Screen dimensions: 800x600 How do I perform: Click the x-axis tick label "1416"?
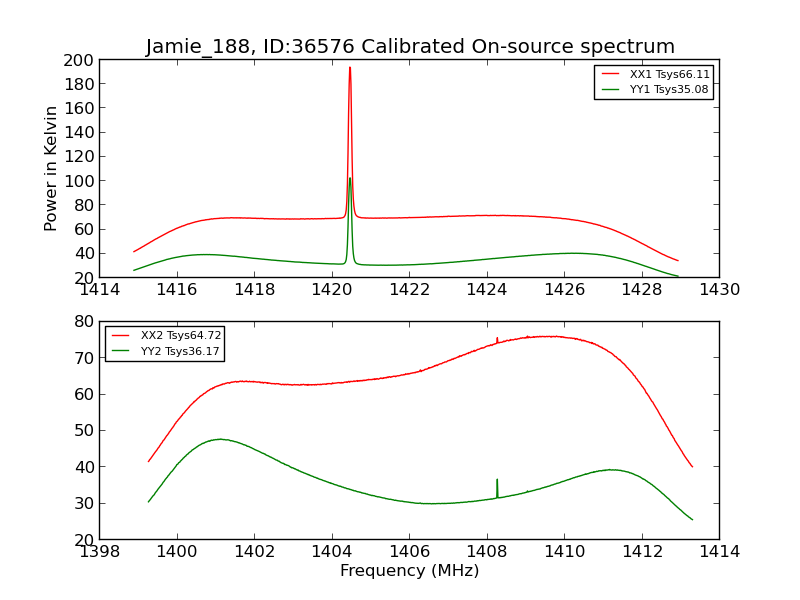(177, 289)
